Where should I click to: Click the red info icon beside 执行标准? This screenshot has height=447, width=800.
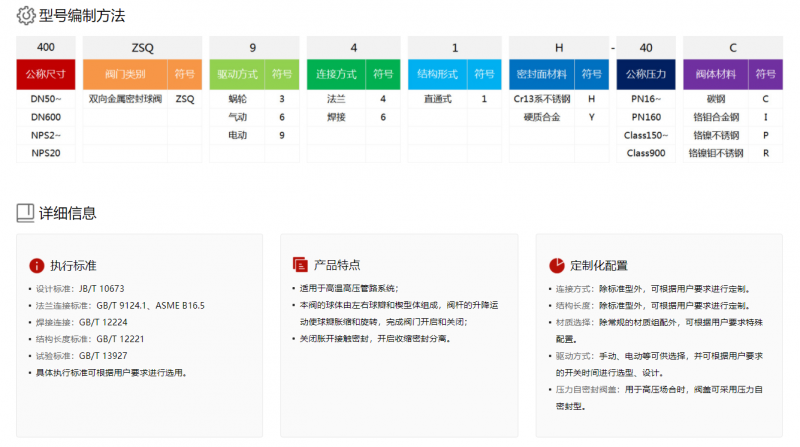37,265
